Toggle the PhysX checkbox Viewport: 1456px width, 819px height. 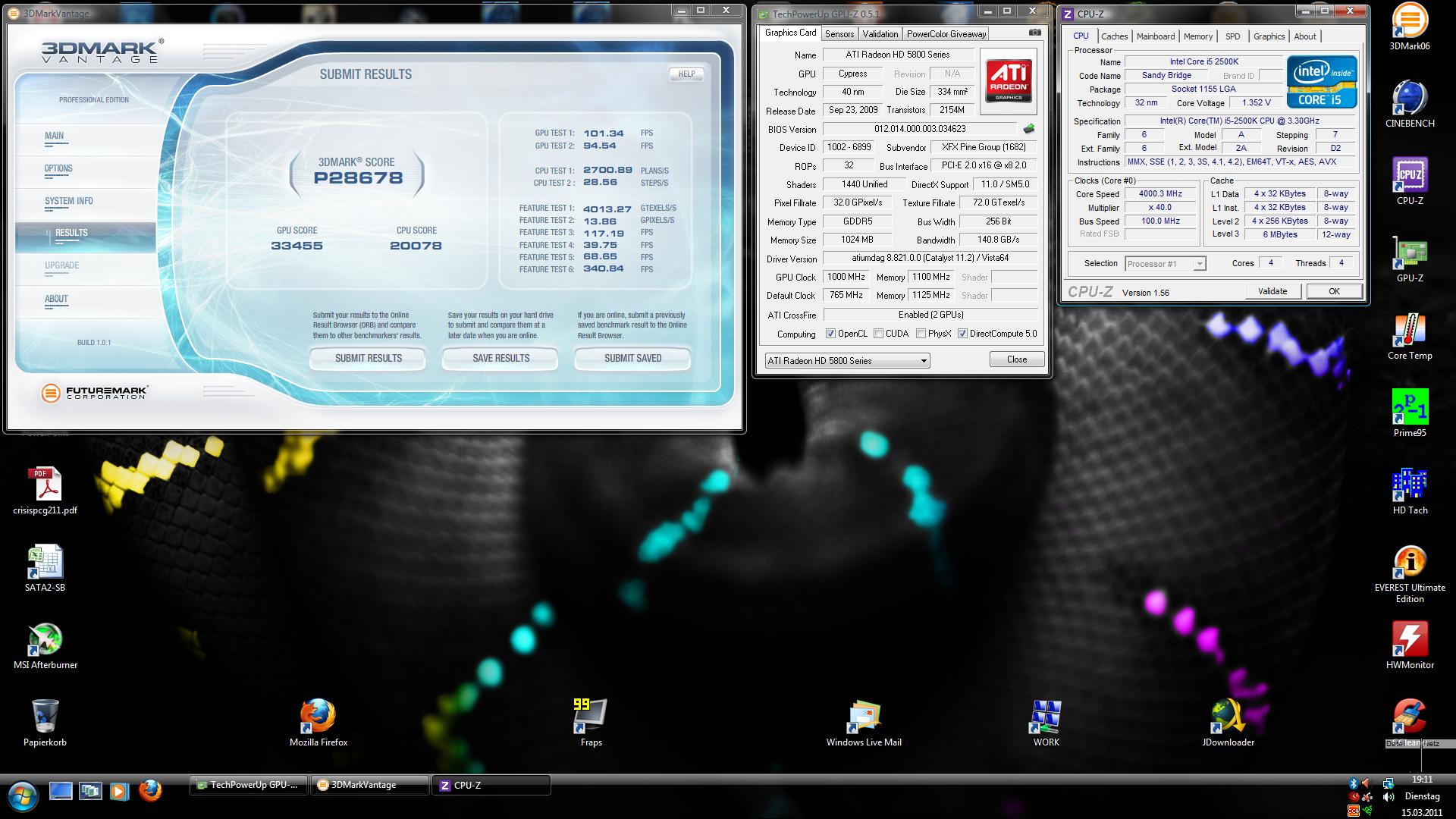pos(921,334)
